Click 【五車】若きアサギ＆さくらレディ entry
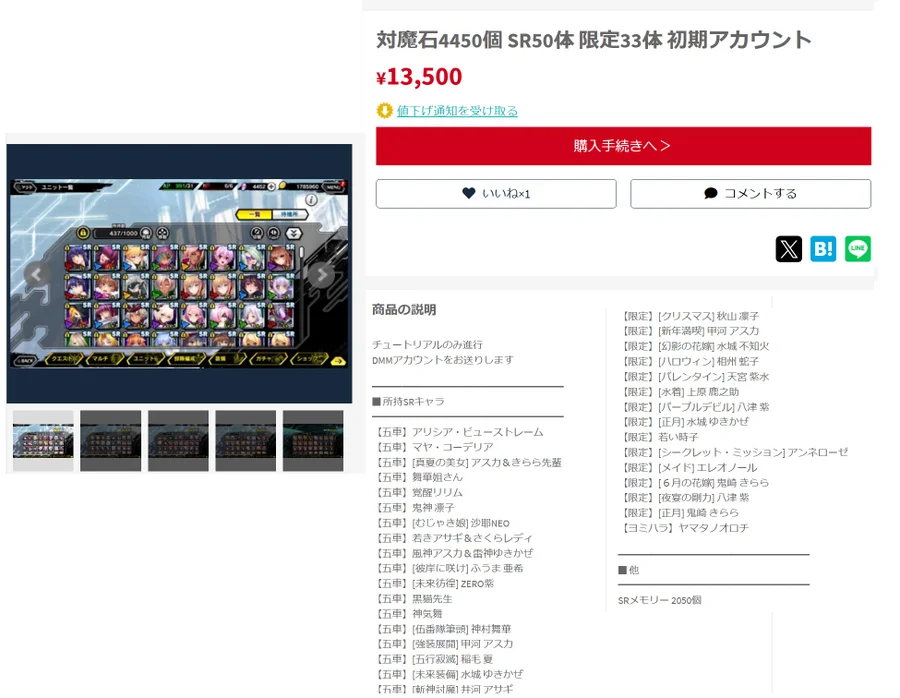The width and height of the screenshot is (900, 698). click(x=453, y=538)
